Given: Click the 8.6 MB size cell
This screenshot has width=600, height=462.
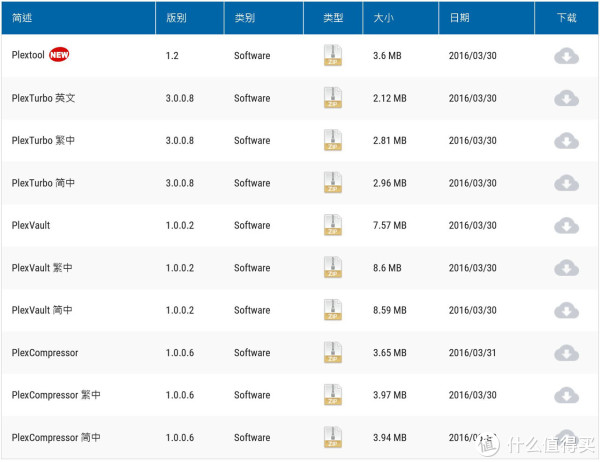Looking at the screenshot, I should click(387, 268).
